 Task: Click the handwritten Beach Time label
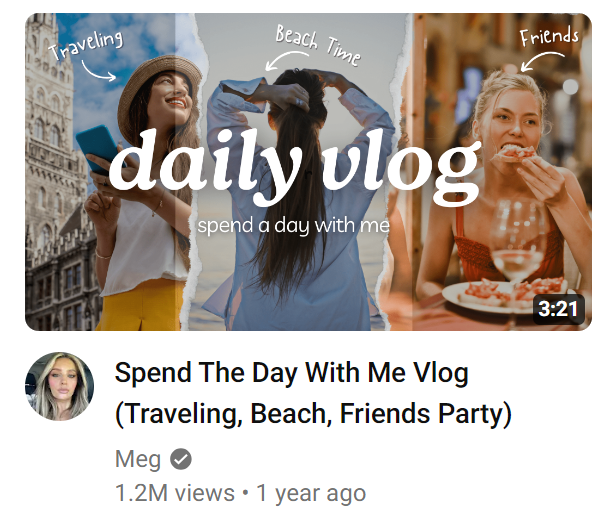tap(318, 44)
